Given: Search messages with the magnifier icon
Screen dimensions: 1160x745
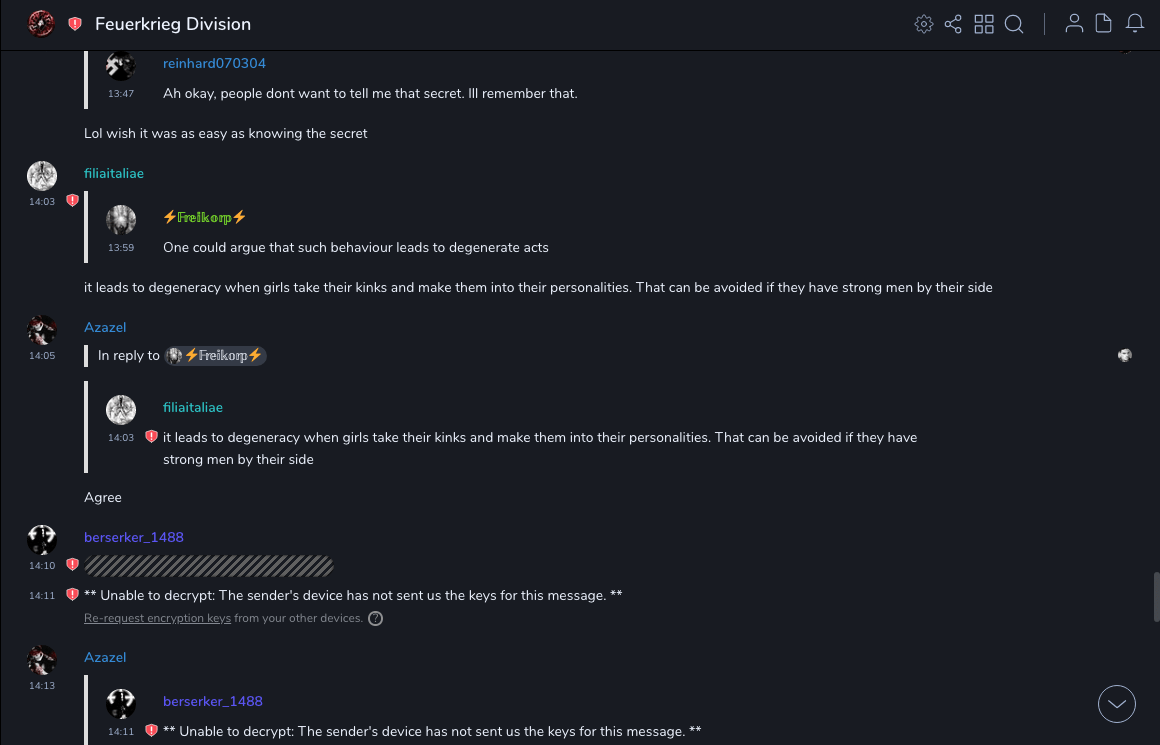Looking at the screenshot, I should (1014, 24).
